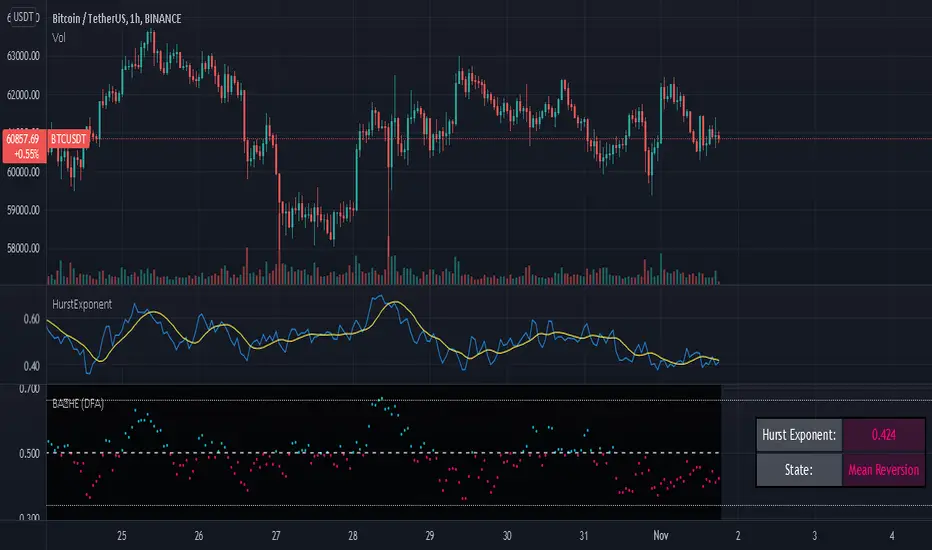Click the +0.55% change label
The height and width of the screenshot is (550, 932).
click(x=27, y=154)
